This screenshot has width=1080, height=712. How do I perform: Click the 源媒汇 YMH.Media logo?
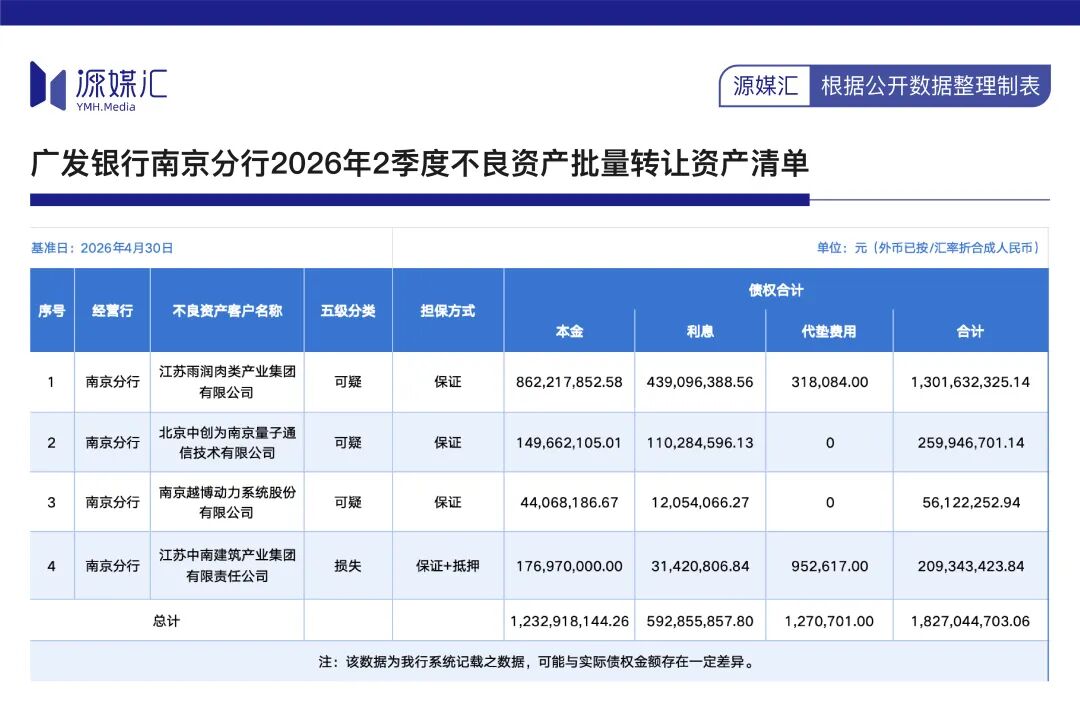click(98, 86)
